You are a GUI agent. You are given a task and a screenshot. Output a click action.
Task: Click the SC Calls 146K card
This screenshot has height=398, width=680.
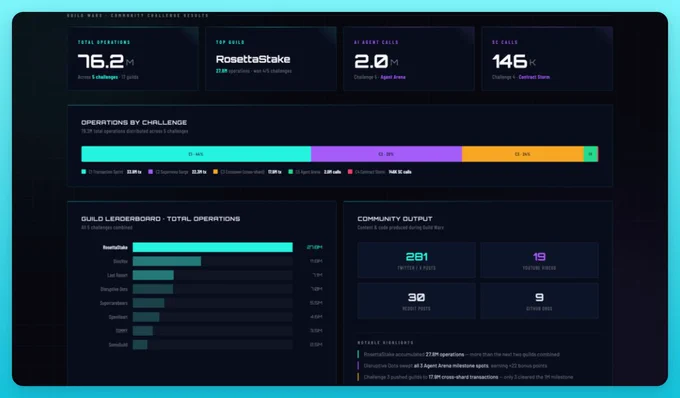pyautogui.click(x=547, y=59)
